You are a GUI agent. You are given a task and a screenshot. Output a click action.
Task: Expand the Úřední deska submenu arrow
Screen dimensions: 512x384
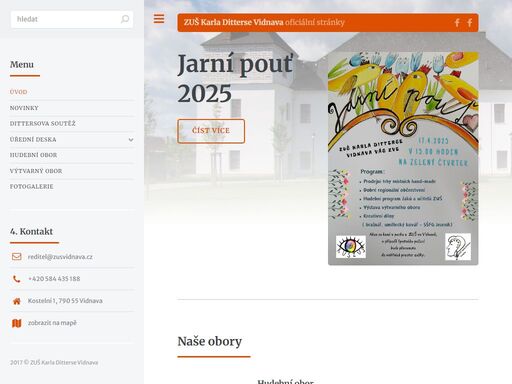point(131,140)
